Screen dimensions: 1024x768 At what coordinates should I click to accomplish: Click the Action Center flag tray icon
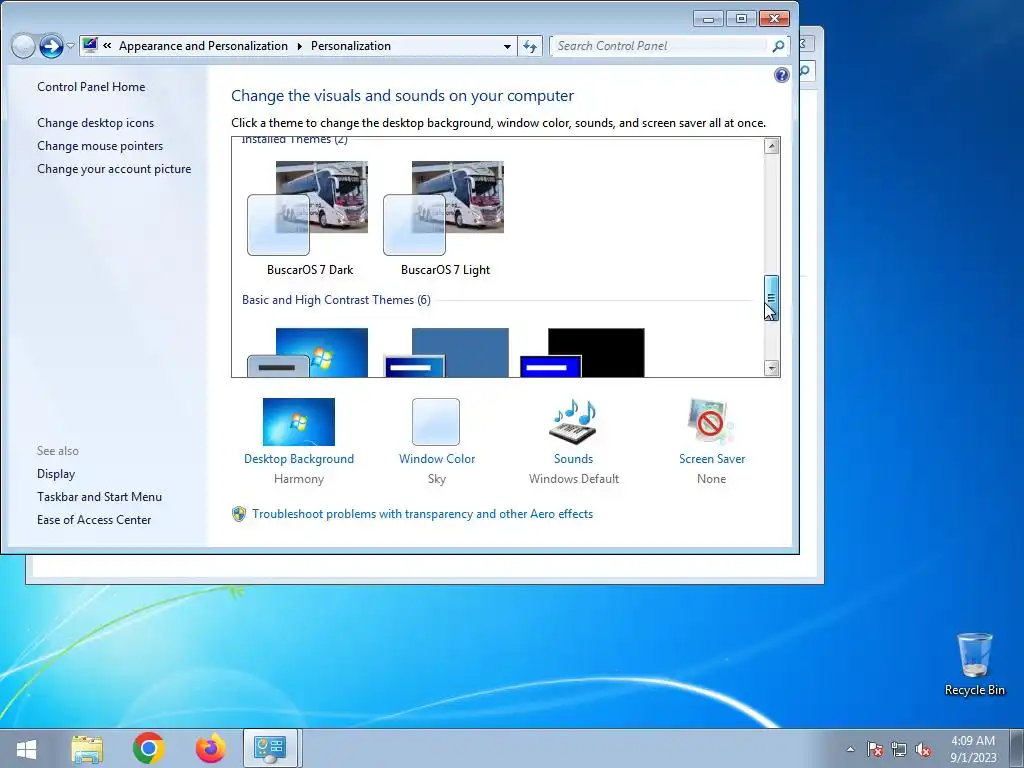875,749
